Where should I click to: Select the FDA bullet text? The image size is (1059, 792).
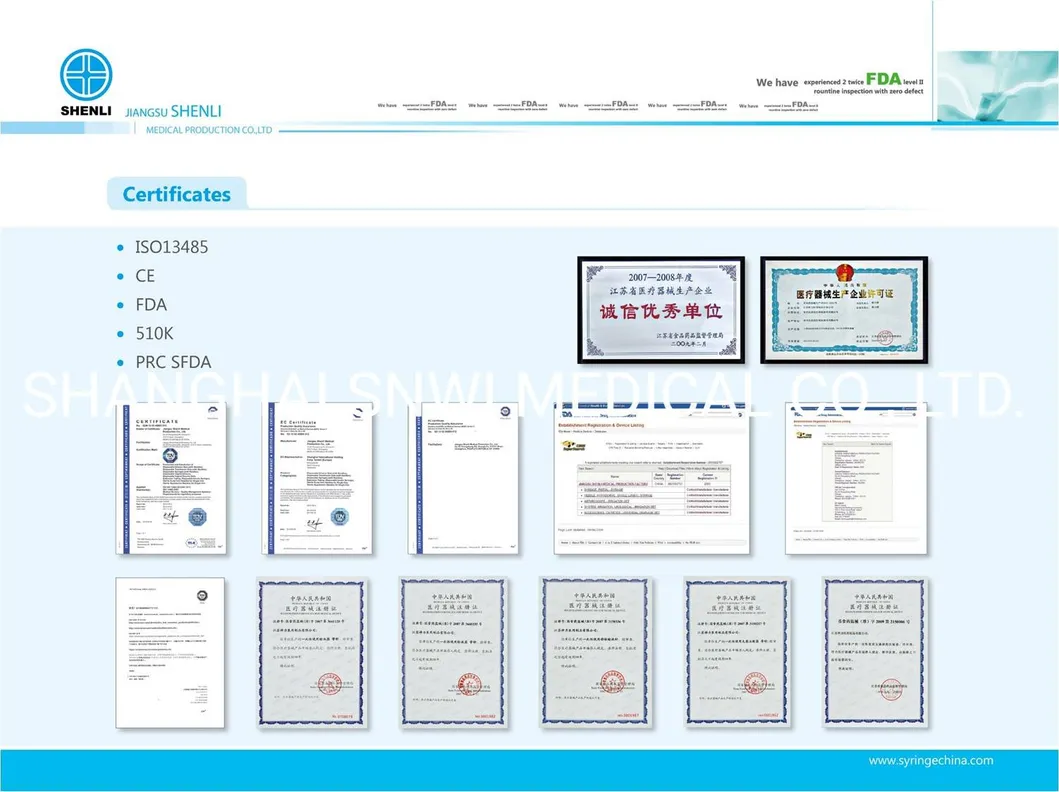coord(151,305)
